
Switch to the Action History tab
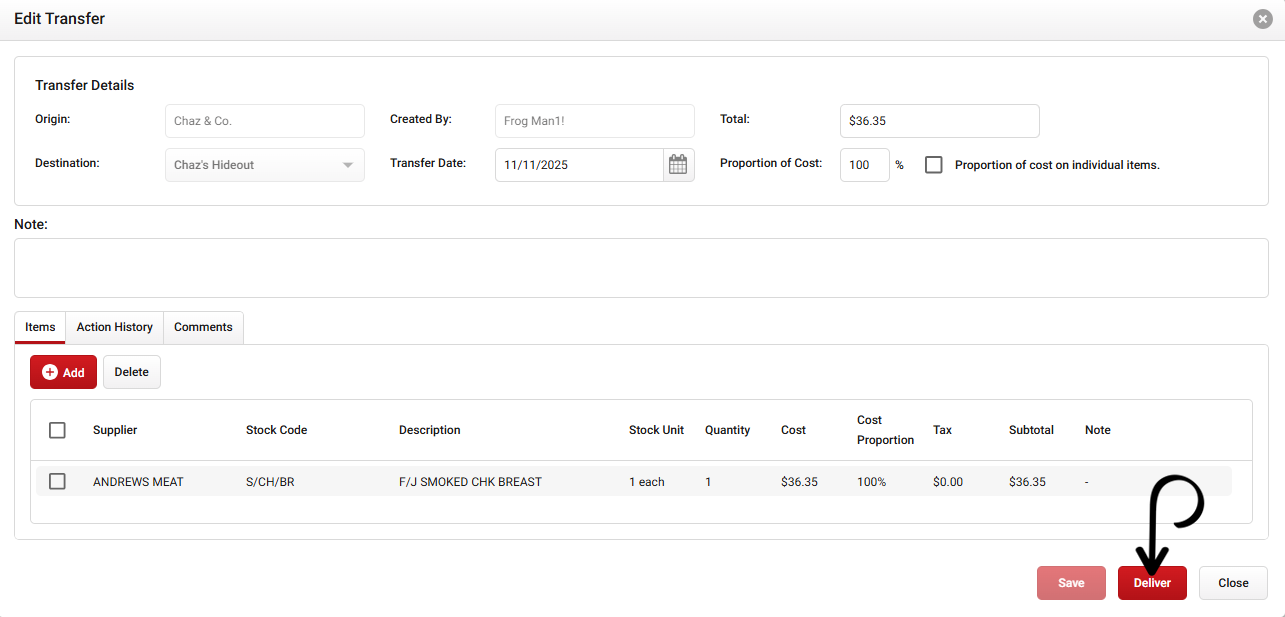114,327
